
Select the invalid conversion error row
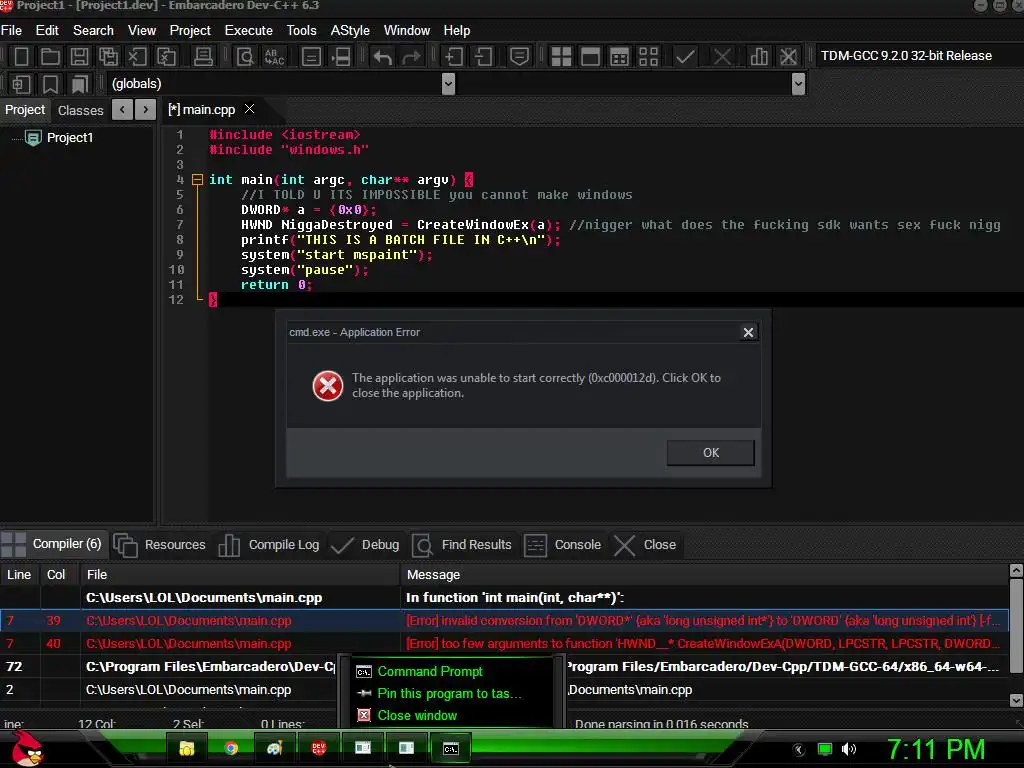coord(504,620)
